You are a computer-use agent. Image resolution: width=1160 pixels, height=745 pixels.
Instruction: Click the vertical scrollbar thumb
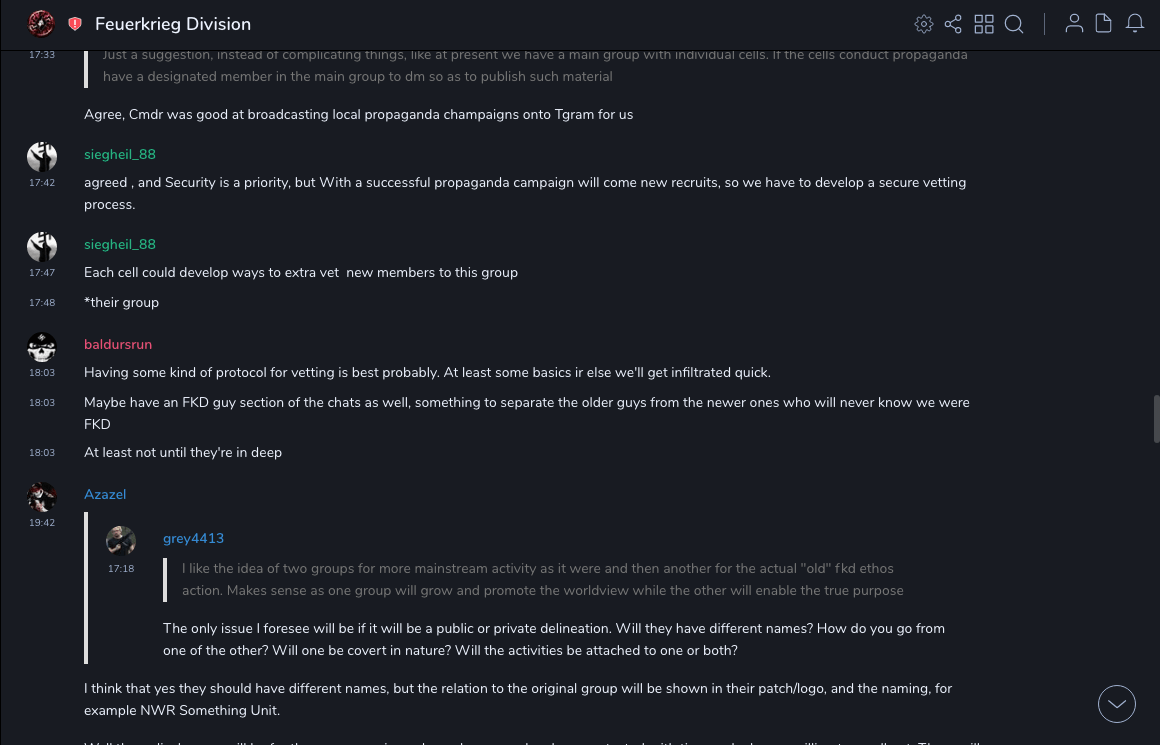[1156, 419]
